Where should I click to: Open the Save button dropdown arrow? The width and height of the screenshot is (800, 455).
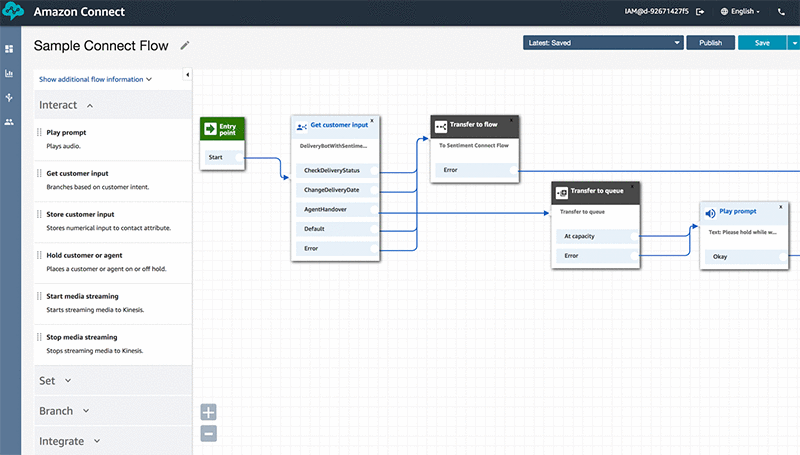click(x=794, y=43)
